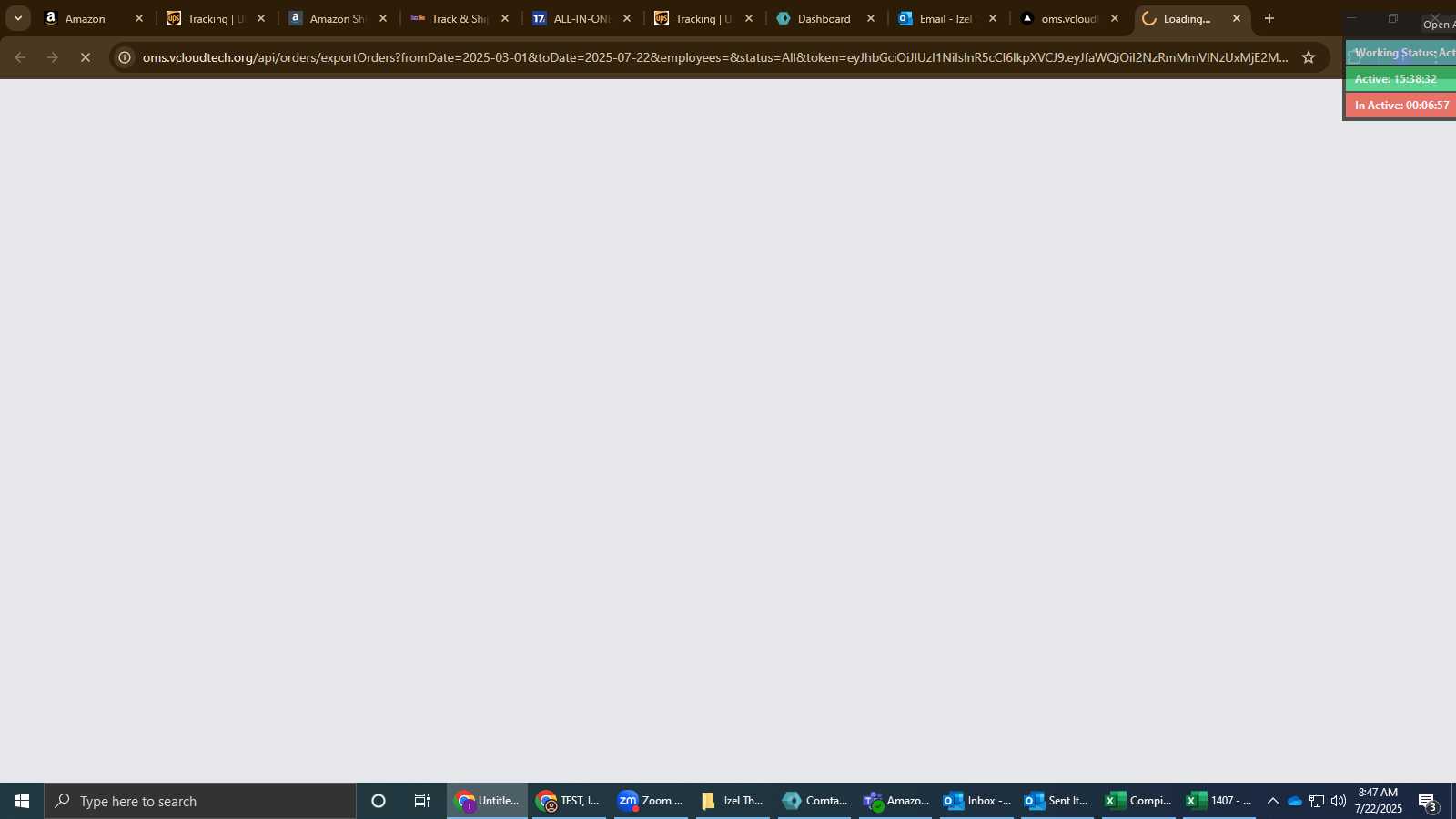Open Outlook Sent Items taskbar window

click(x=1057, y=801)
